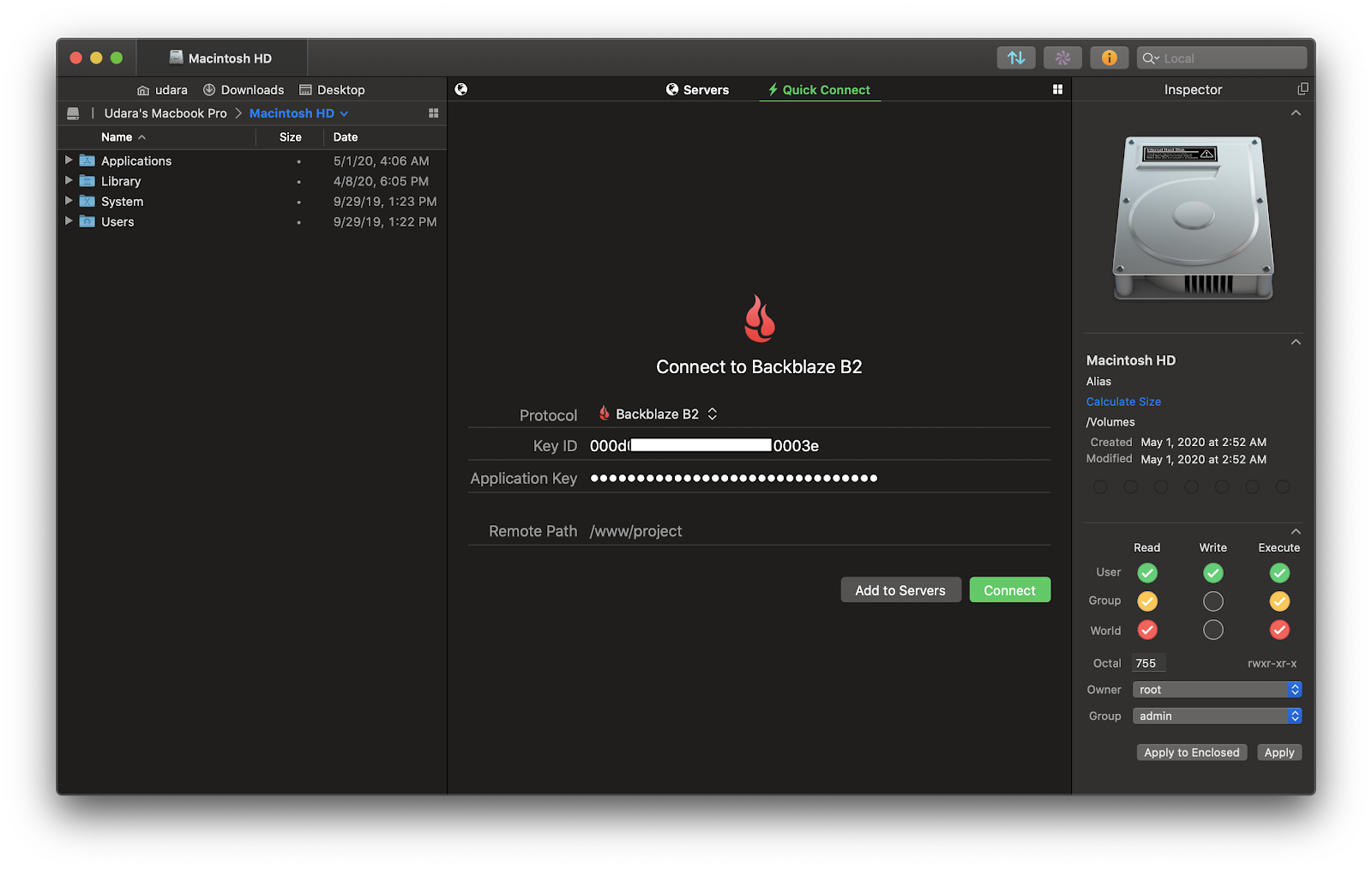The image size is (1372, 870).
Task: Toggle User Execute permission
Action: pyautogui.click(x=1279, y=572)
